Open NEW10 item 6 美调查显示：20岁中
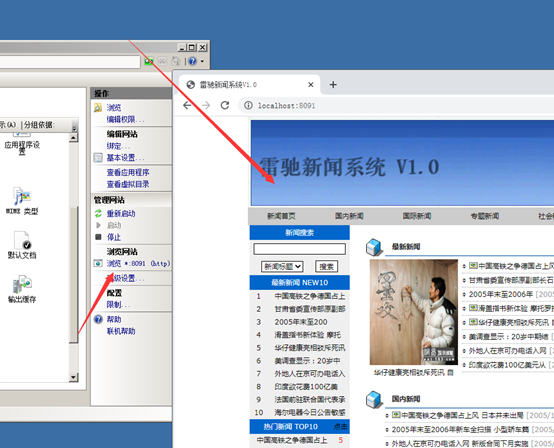The image size is (554, 448). (307, 361)
